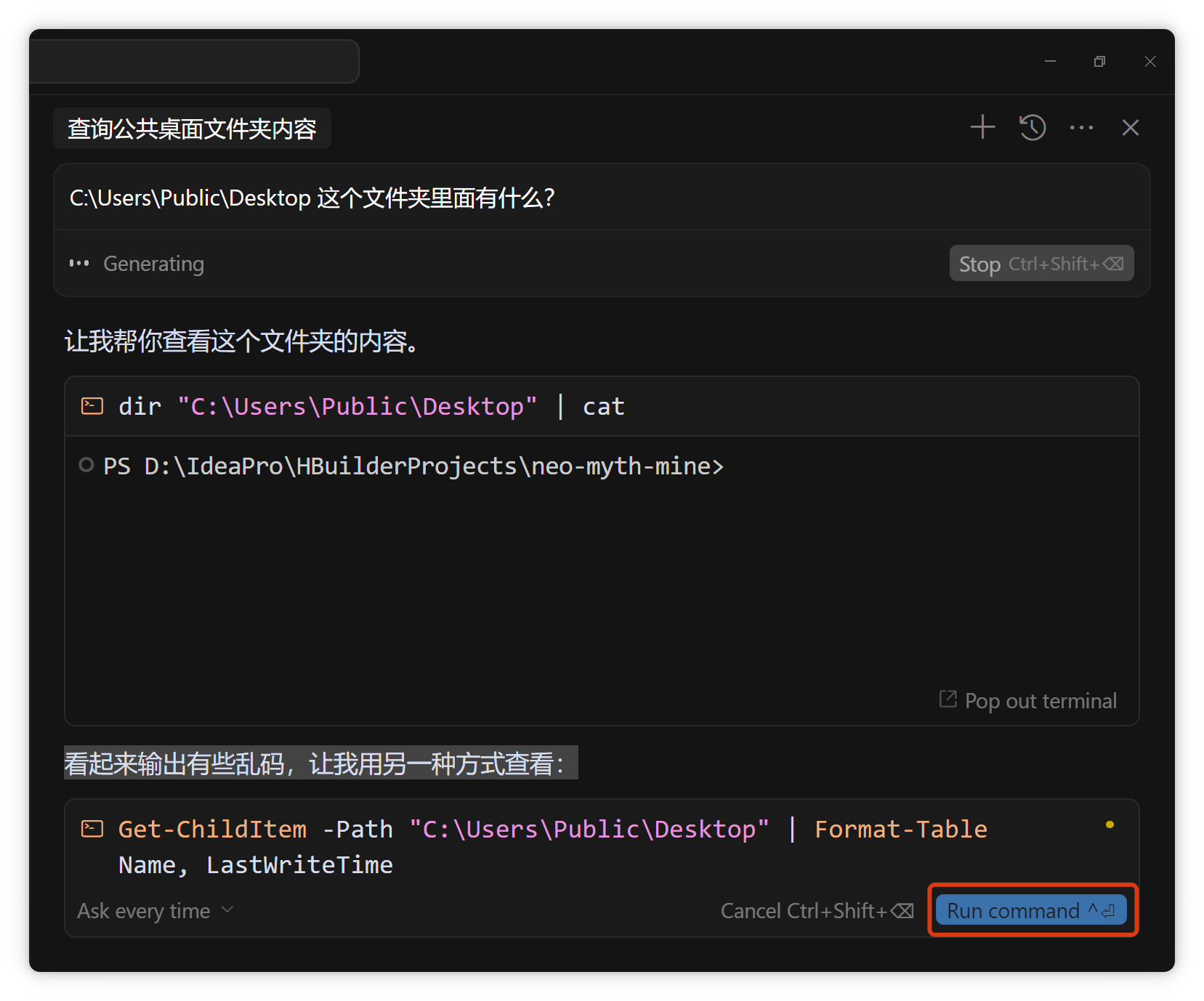The width and height of the screenshot is (1204, 1001).
Task: Close the application window
Action: point(1150,62)
